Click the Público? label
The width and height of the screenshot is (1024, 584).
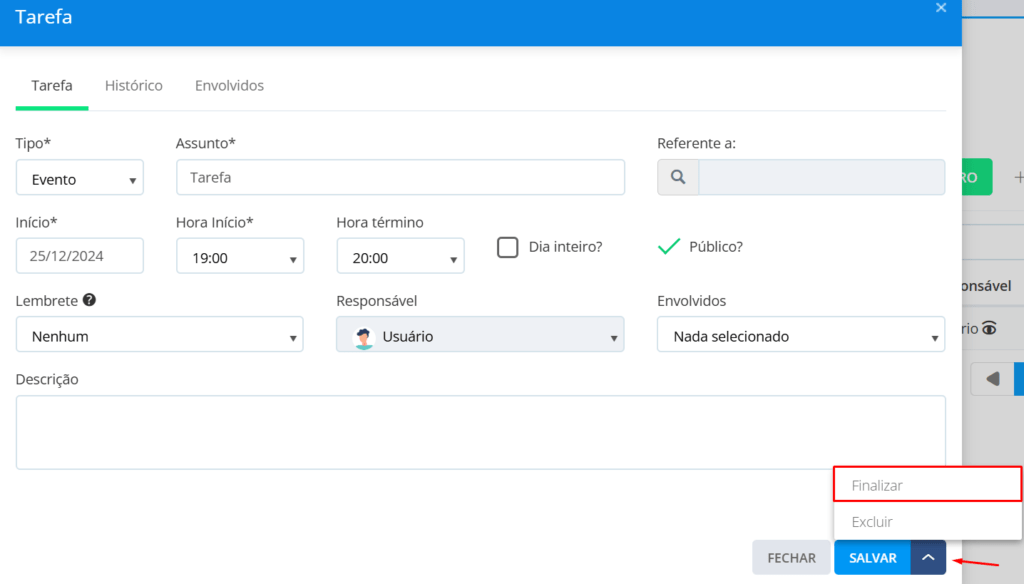click(x=716, y=247)
